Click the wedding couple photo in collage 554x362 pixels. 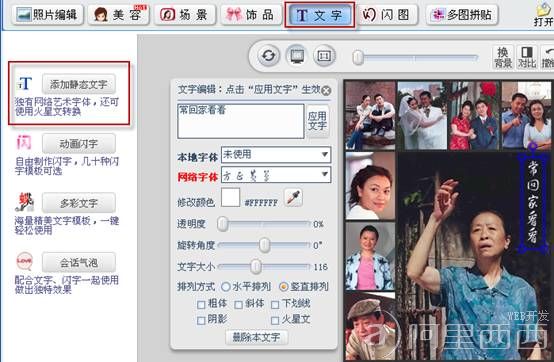coord(422,115)
